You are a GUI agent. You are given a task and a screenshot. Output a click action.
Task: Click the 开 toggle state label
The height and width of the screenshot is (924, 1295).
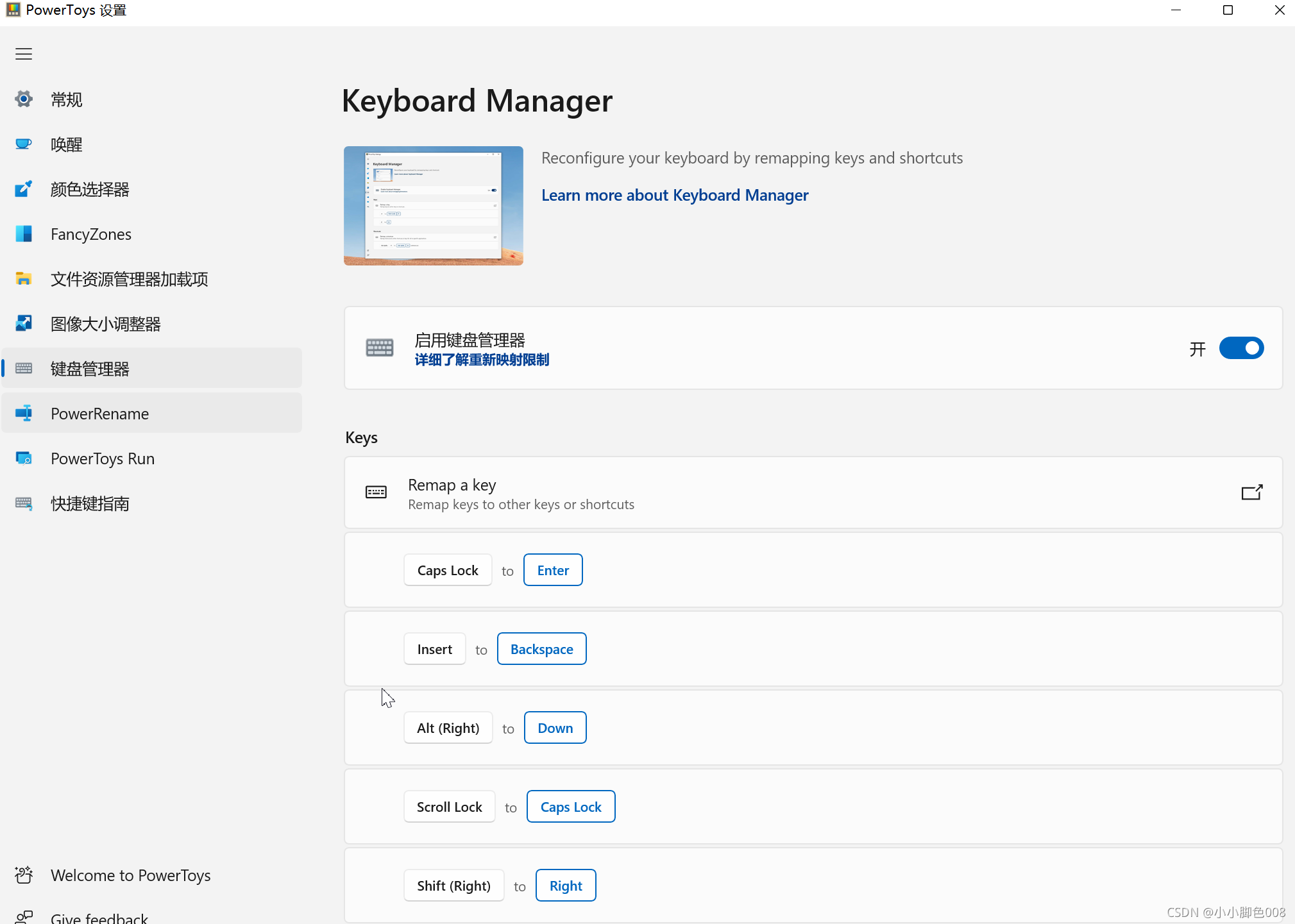pyautogui.click(x=1198, y=349)
